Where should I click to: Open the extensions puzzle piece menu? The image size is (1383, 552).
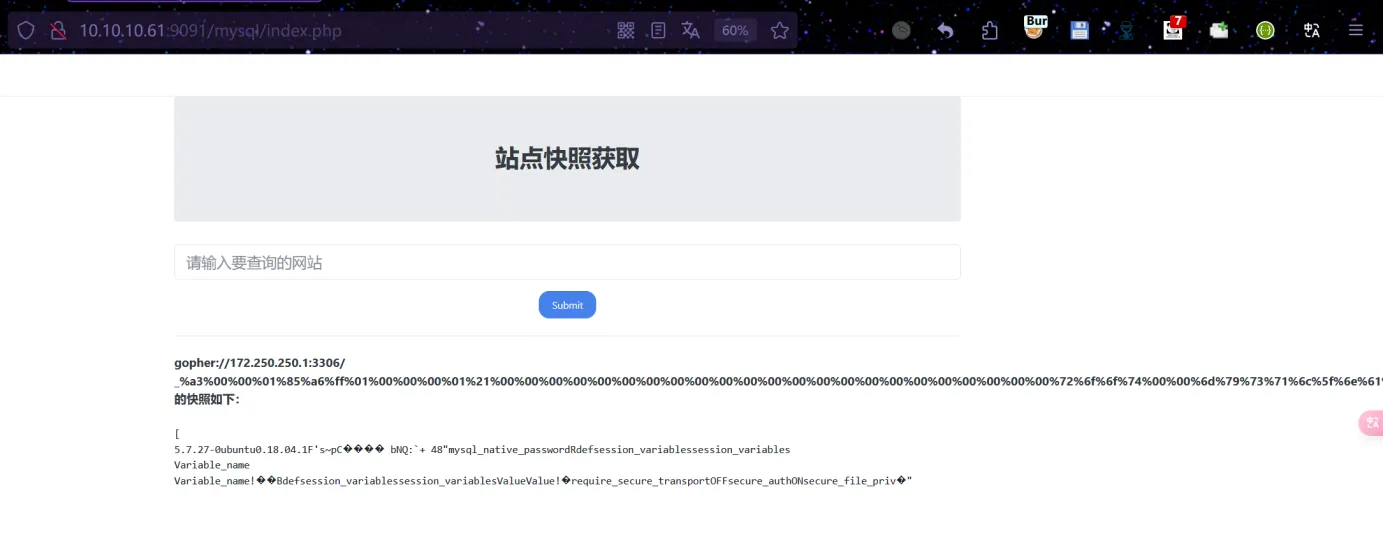(x=989, y=30)
